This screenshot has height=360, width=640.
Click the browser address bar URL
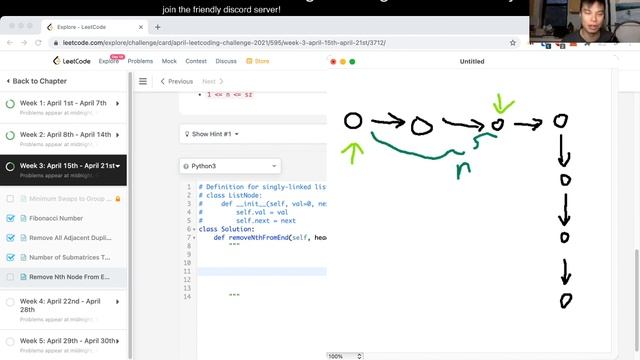click(x=224, y=43)
